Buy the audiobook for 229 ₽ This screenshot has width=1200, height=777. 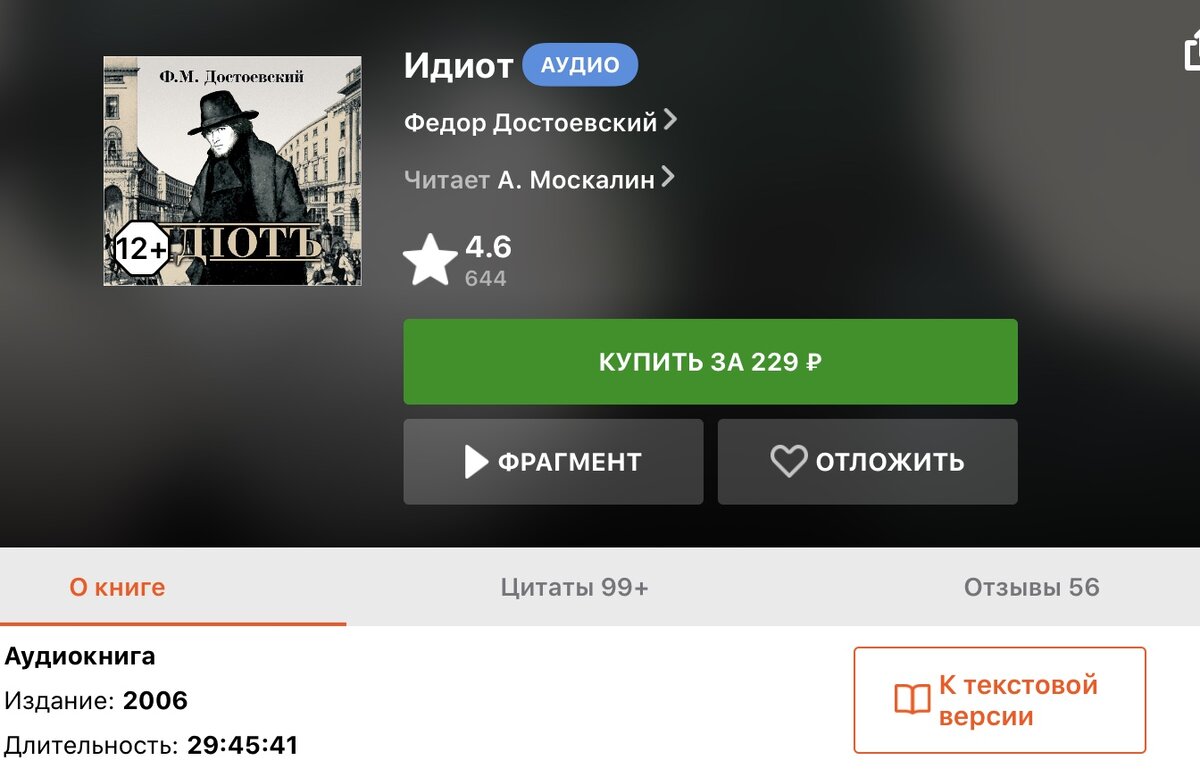710,362
